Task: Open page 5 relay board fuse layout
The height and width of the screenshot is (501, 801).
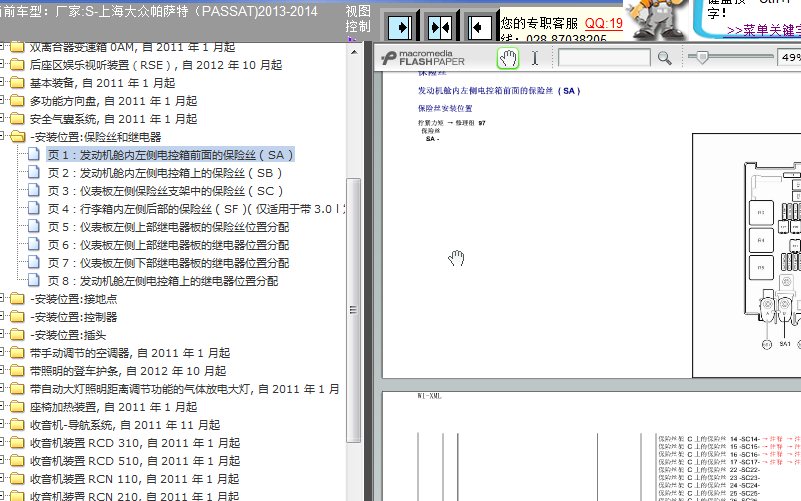Action: pos(169,227)
